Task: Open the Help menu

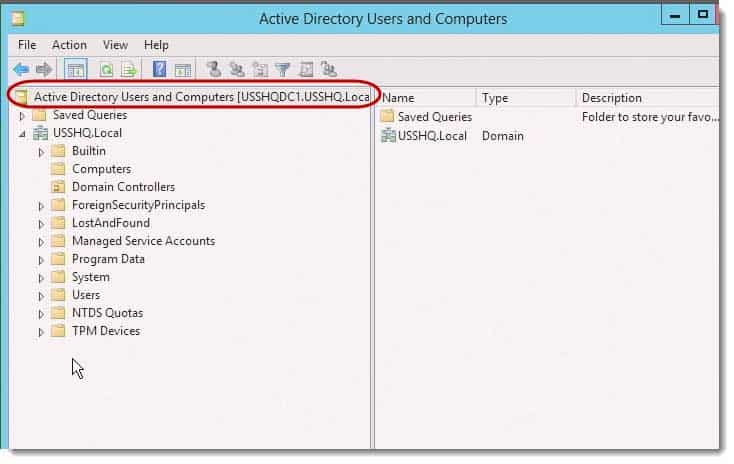Action: [x=156, y=45]
